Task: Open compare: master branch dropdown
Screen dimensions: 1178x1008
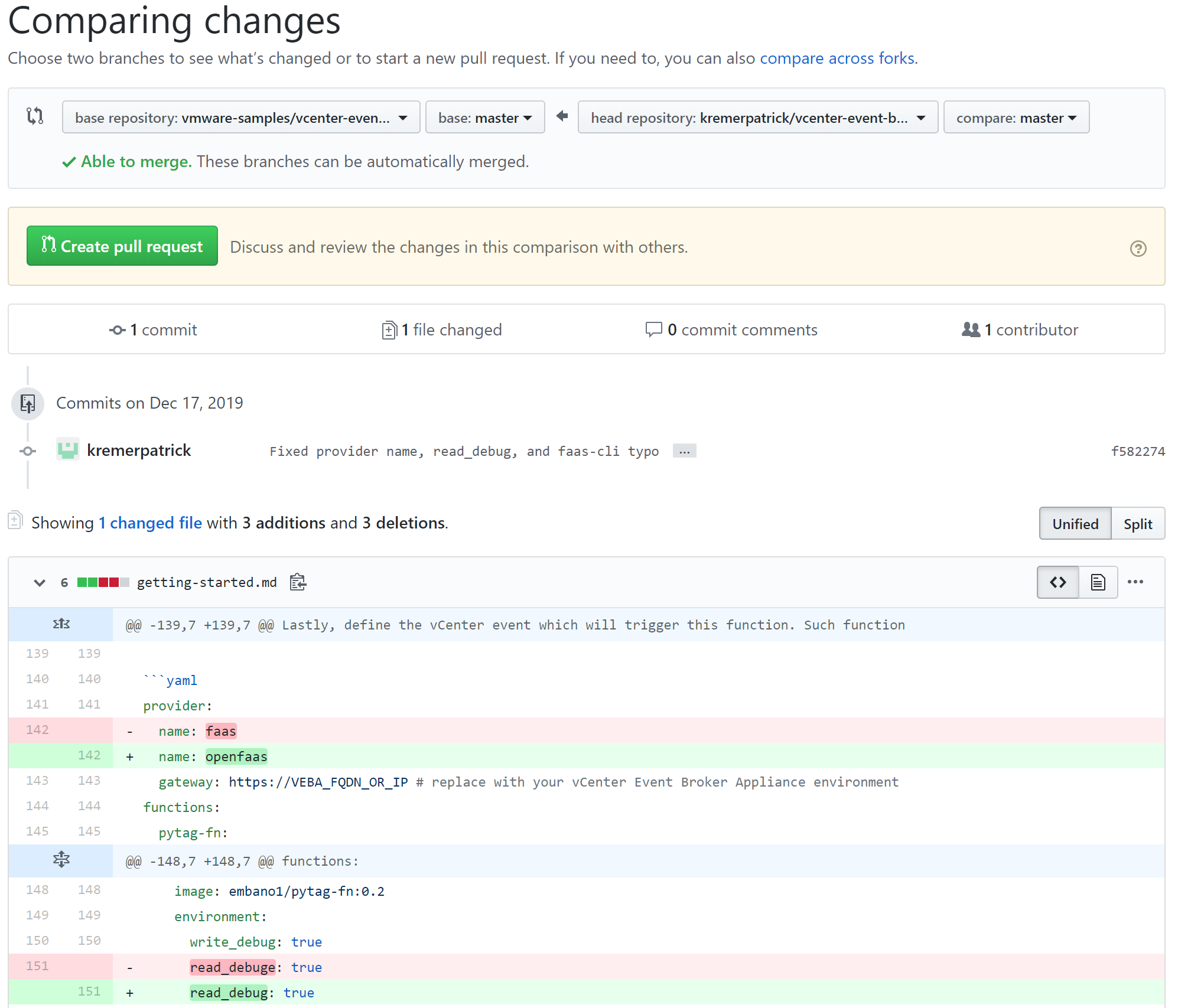Action: pos(1016,118)
